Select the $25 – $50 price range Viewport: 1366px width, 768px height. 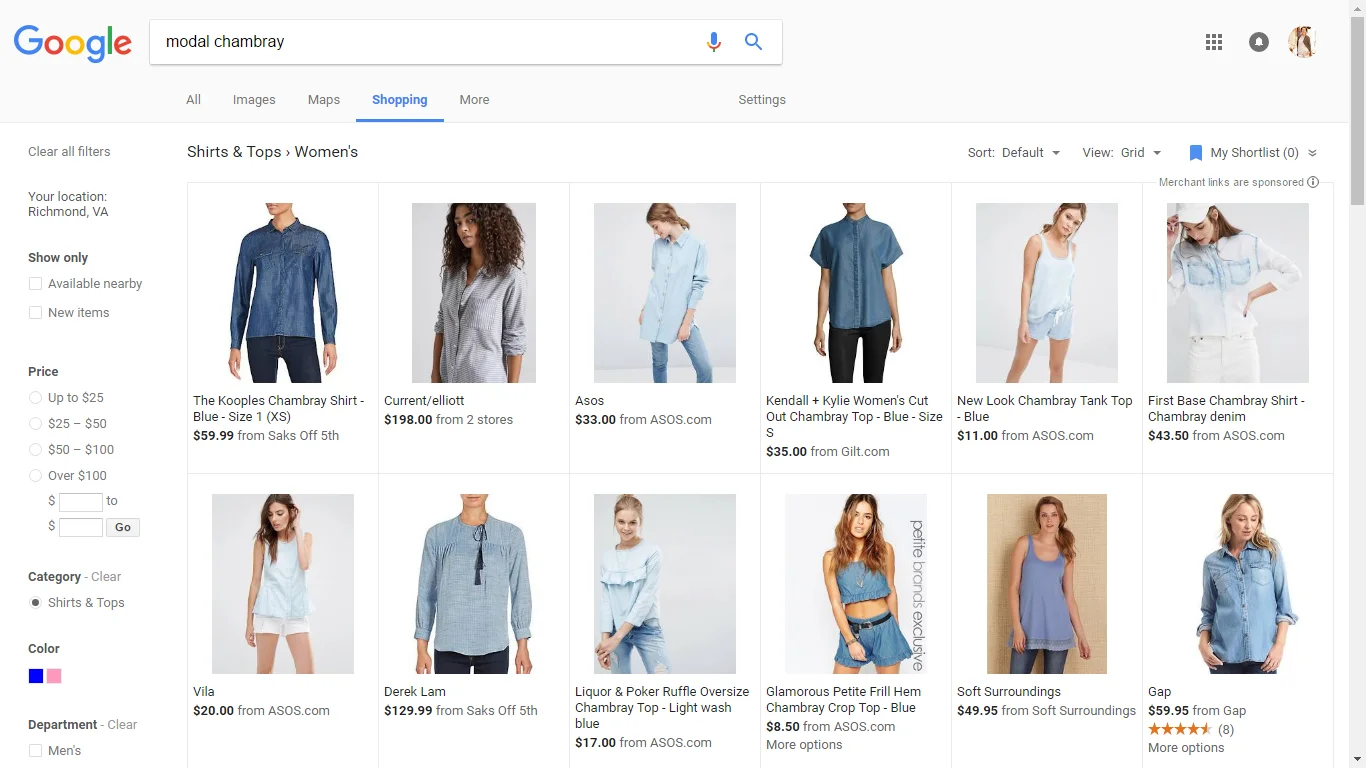[36, 424]
